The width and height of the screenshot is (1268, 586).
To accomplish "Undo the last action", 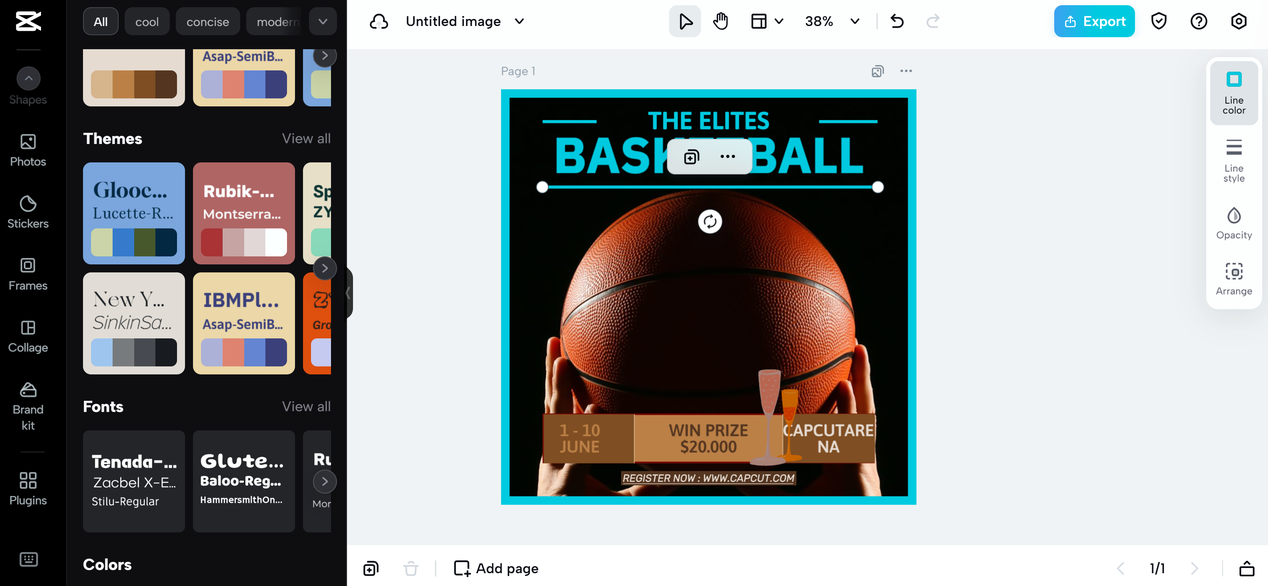I will pos(897,21).
